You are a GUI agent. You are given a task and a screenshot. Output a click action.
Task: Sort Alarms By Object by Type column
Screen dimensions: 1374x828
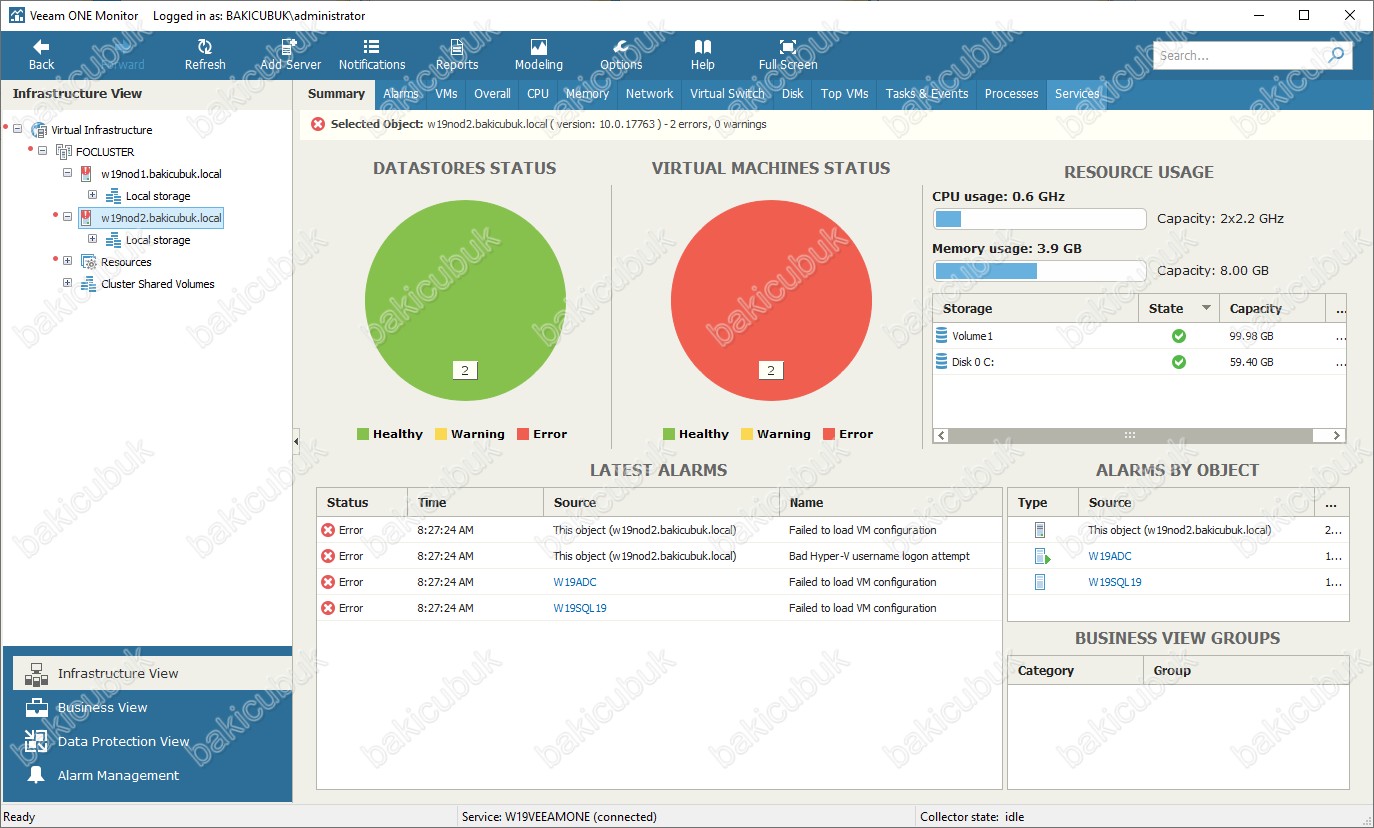(x=1043, y=502)
